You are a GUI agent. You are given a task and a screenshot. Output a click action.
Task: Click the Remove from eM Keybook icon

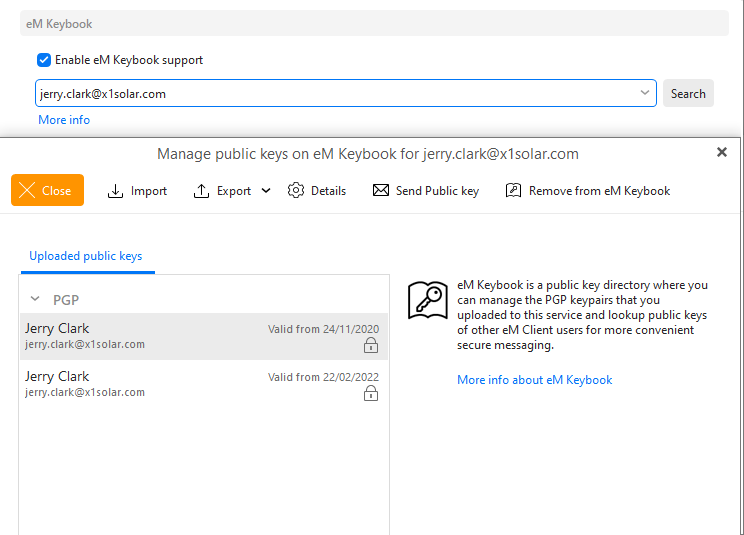513,191
